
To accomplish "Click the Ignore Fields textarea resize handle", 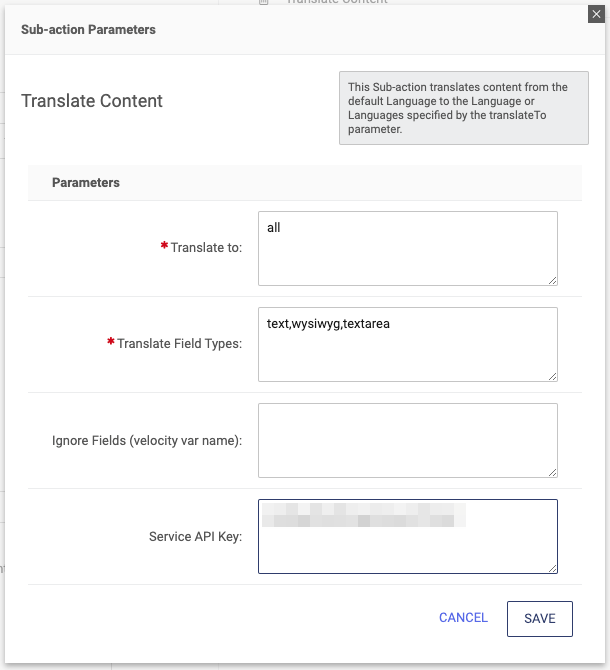I will pos(552,472).
